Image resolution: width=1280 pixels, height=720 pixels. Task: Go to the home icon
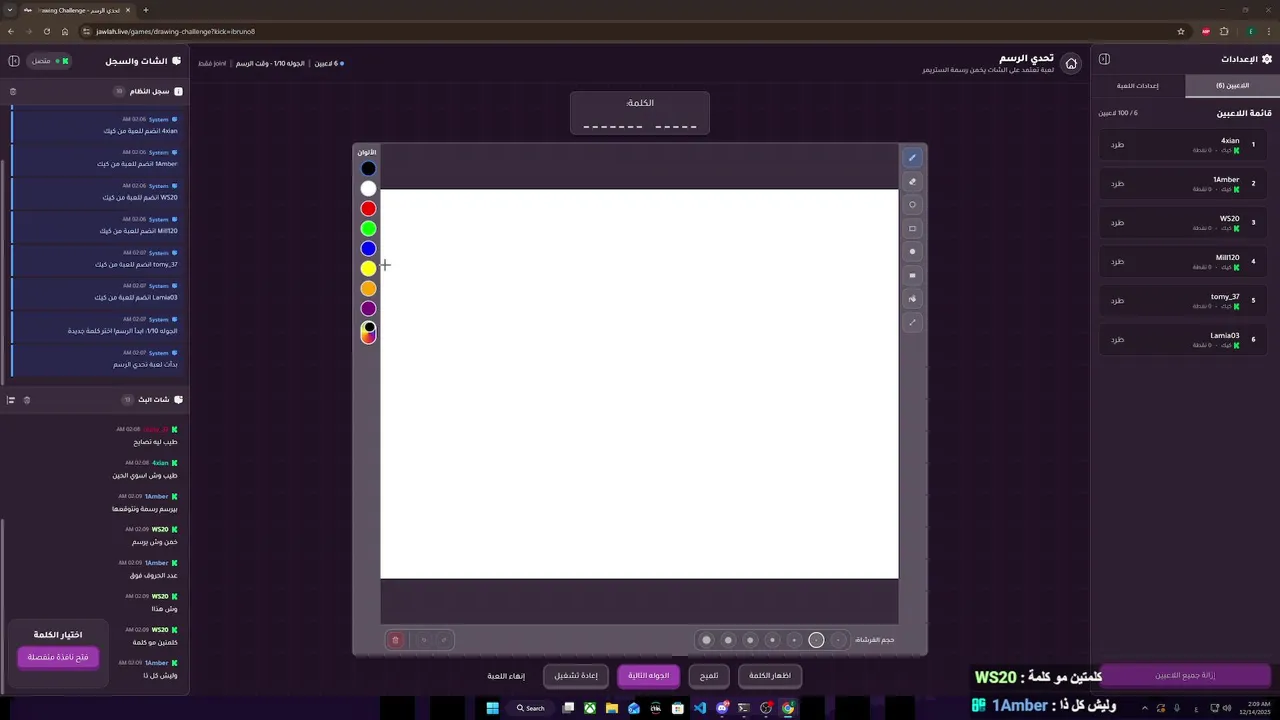[1071, 63]
